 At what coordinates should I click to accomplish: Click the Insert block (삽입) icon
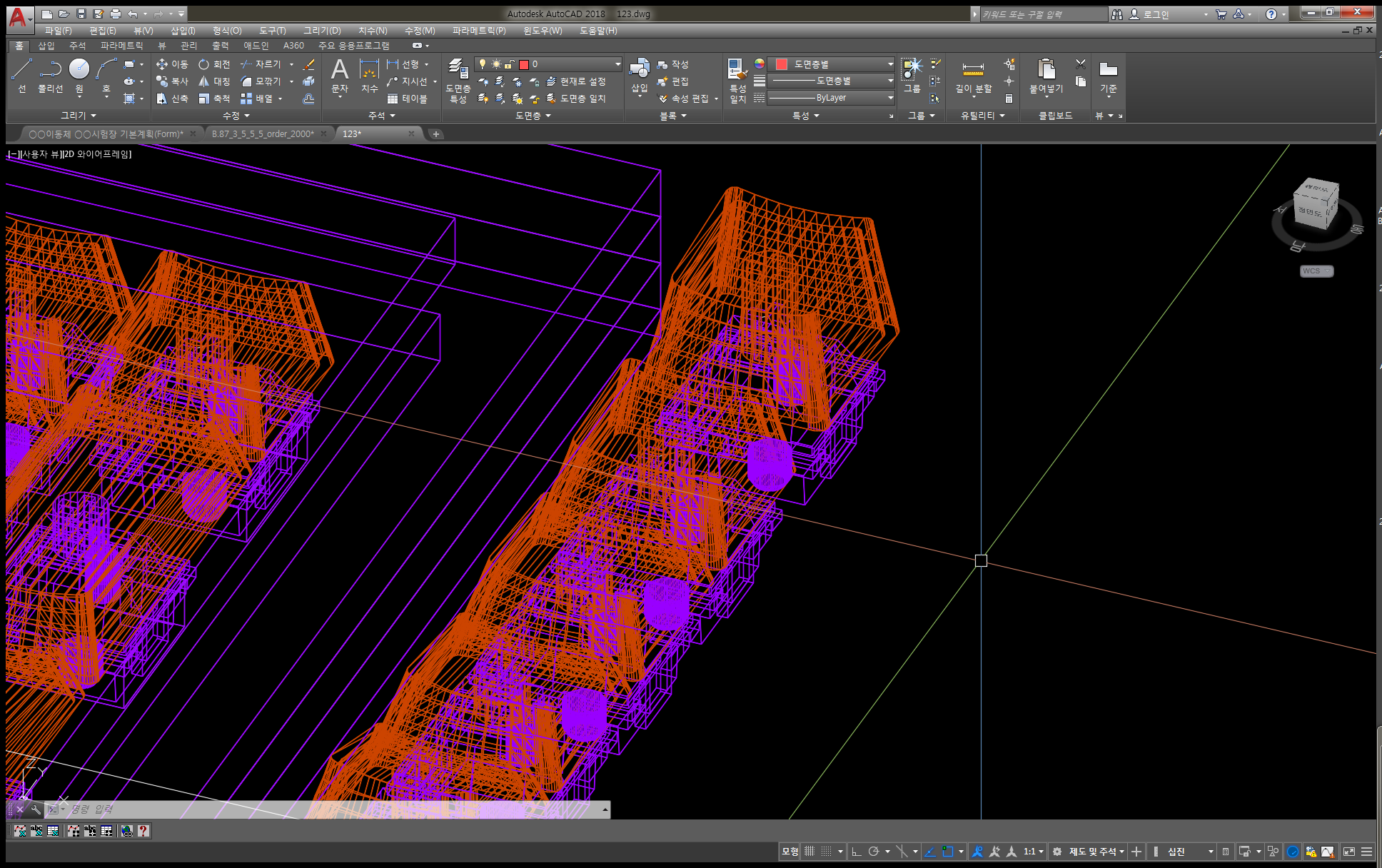[x=639, y=76]
